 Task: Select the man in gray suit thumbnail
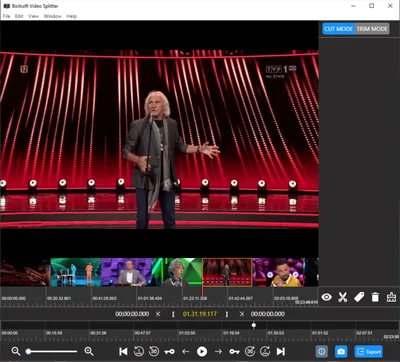point(127,272)
